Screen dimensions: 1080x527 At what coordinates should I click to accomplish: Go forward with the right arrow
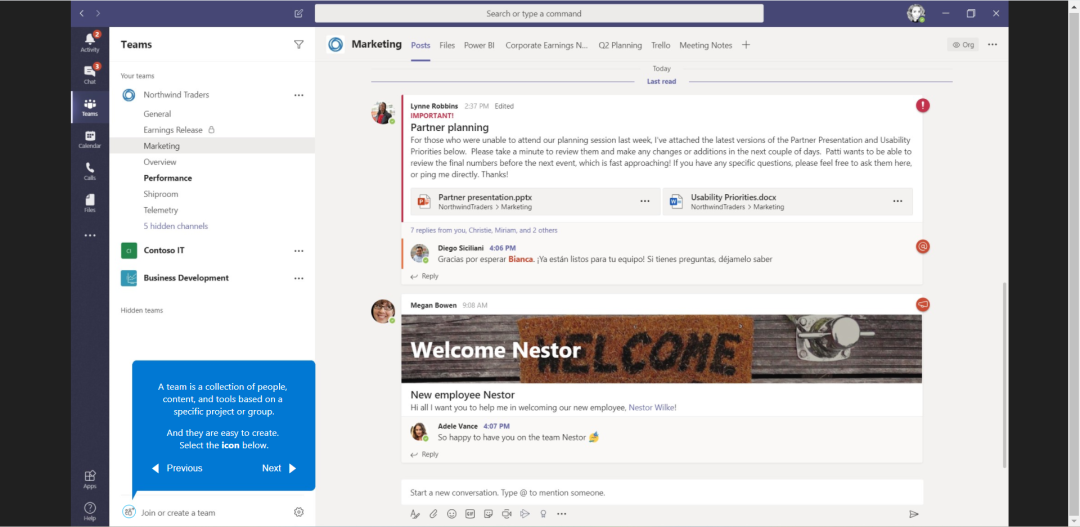98,13
